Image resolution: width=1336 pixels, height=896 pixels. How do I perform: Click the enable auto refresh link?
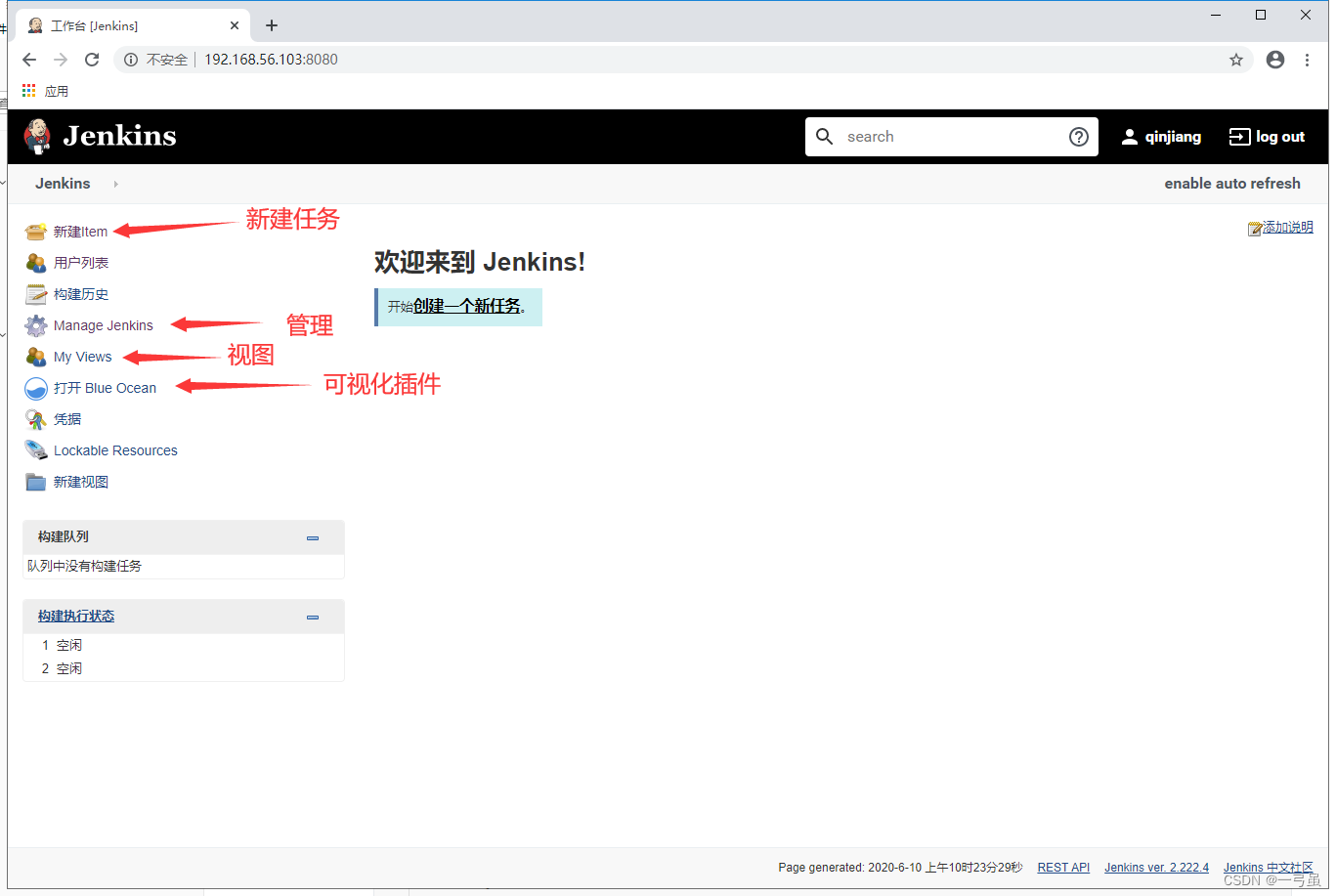[1232, 184]
